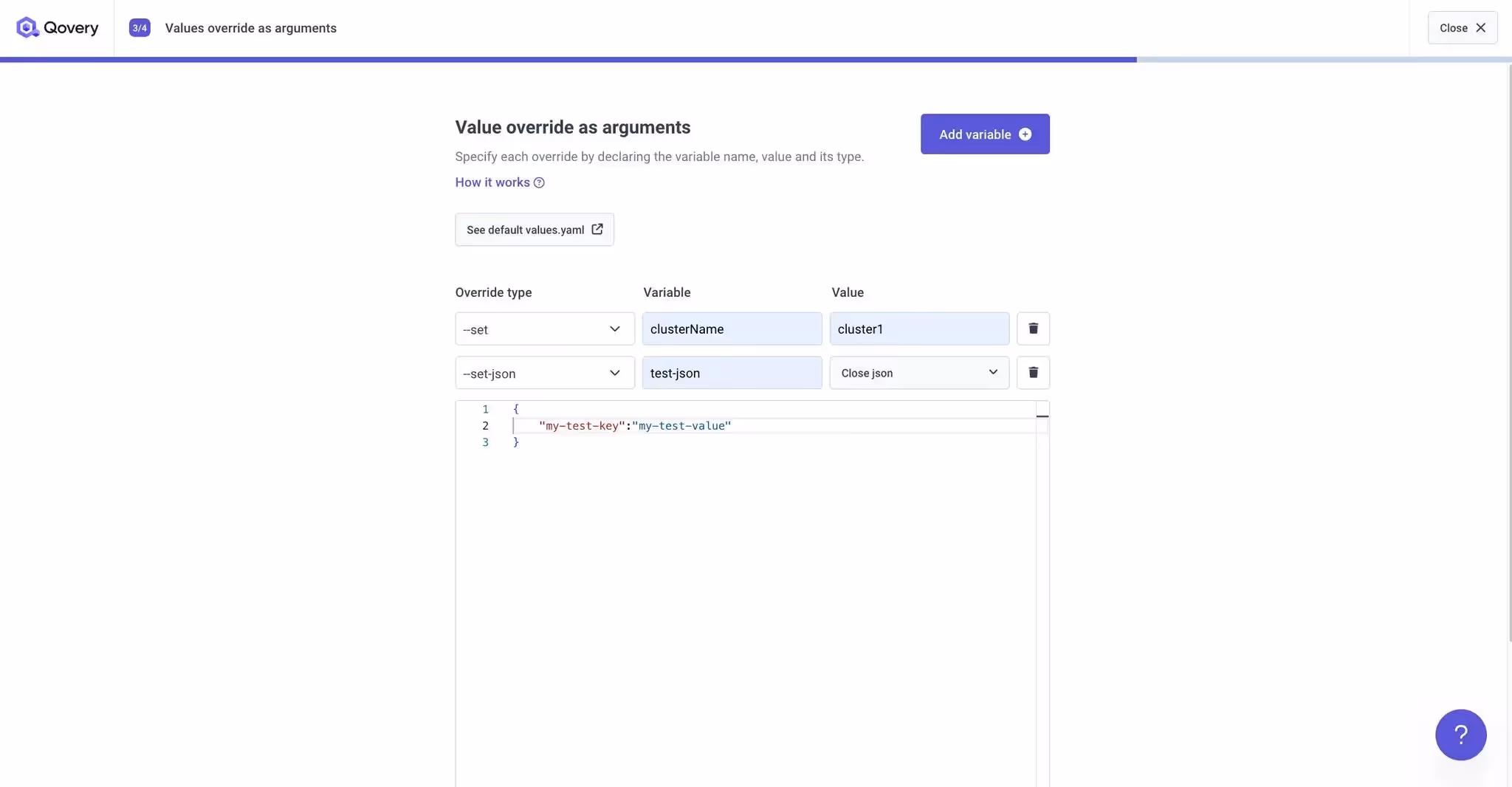Delete the test-json override row via trash icon

1032,373
